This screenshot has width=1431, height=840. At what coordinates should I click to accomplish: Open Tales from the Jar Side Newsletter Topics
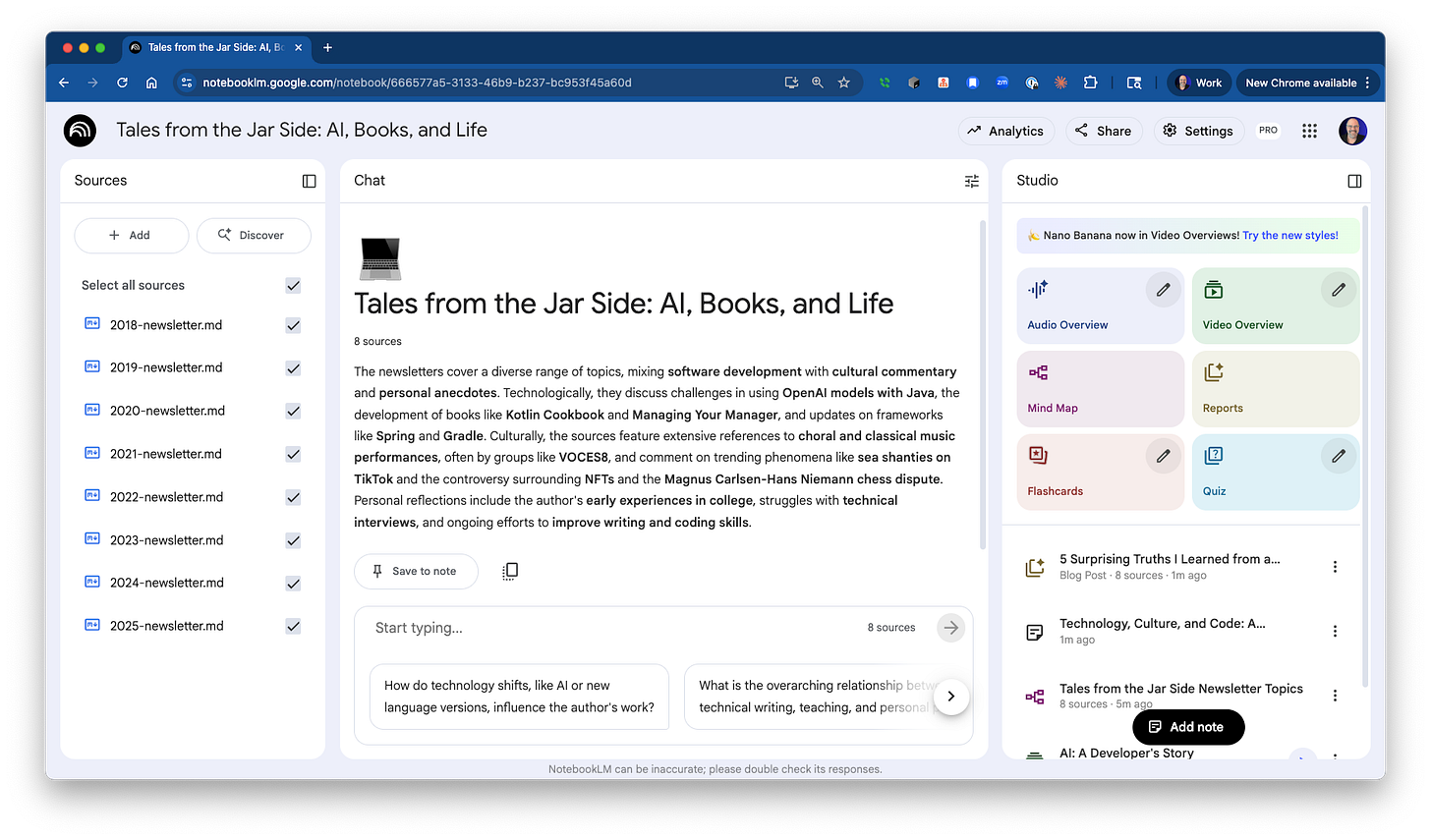(1180, 696)
